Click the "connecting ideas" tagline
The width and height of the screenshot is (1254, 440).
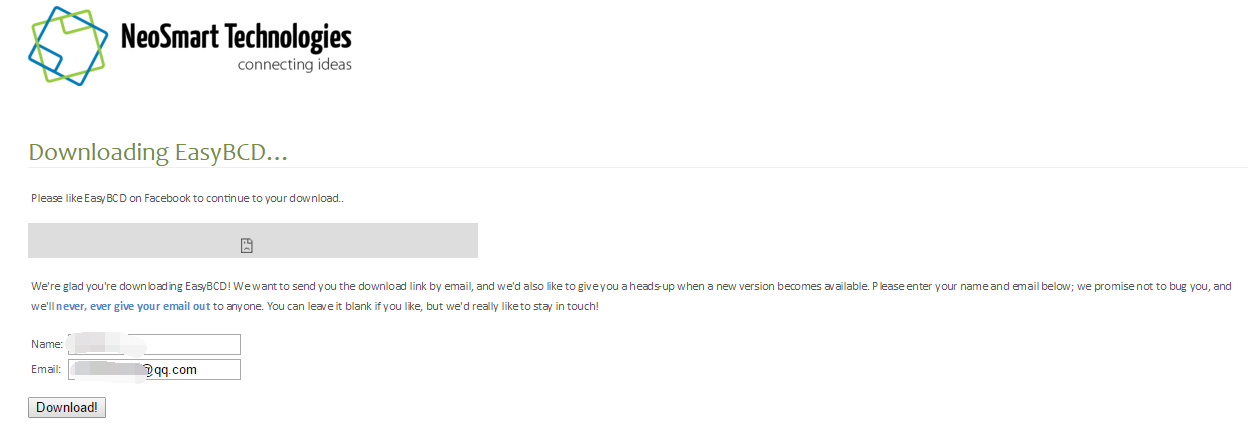tap(294, 66)
